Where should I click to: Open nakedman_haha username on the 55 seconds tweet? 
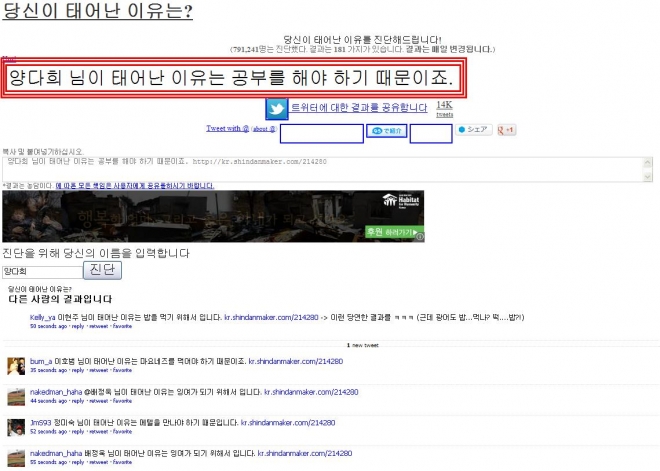(56, 453)
